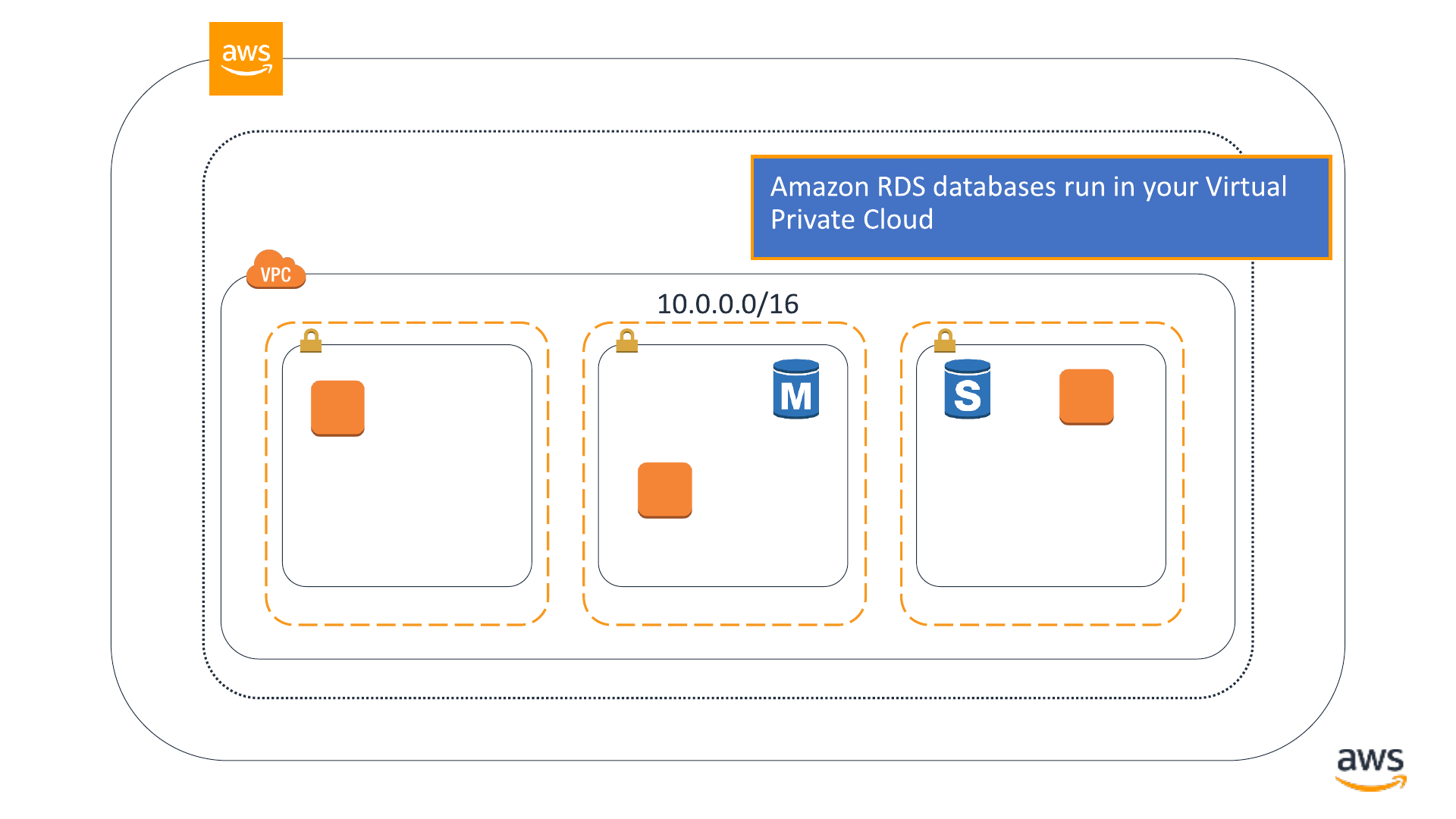This screenshot has width=1456, height=819.
Task: Select the standby database S icon
Action: (968, 389)
